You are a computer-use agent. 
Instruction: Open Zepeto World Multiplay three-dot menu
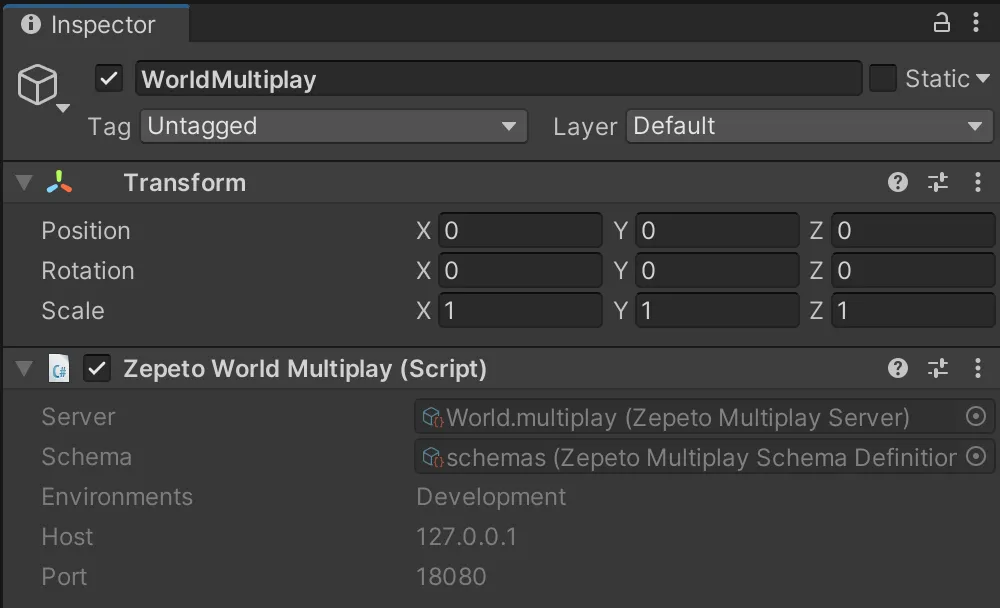(x=978, y=368)
